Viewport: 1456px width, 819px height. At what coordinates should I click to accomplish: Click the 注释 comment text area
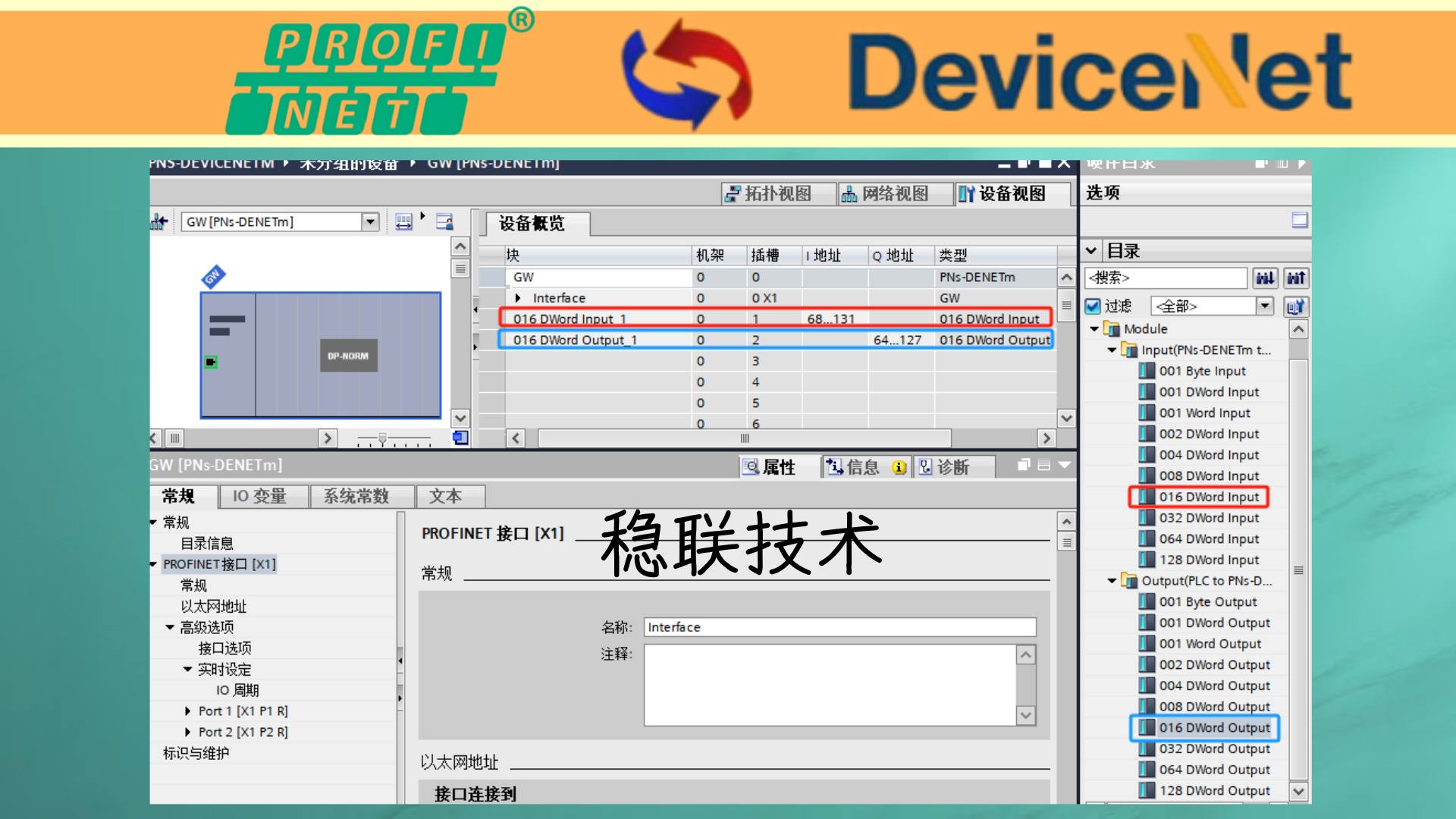point(830,685)
